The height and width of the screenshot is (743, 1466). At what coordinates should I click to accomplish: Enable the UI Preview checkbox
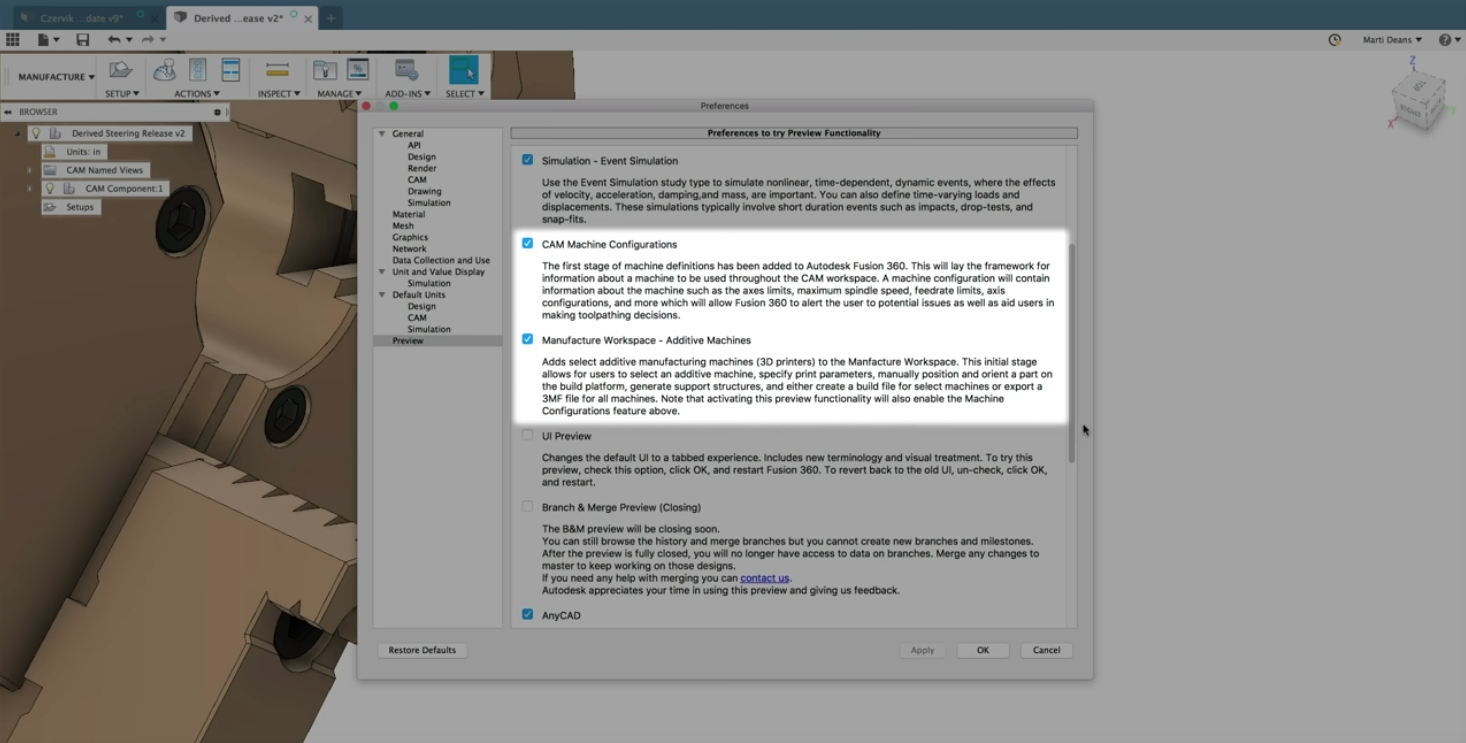coord(528,435)
